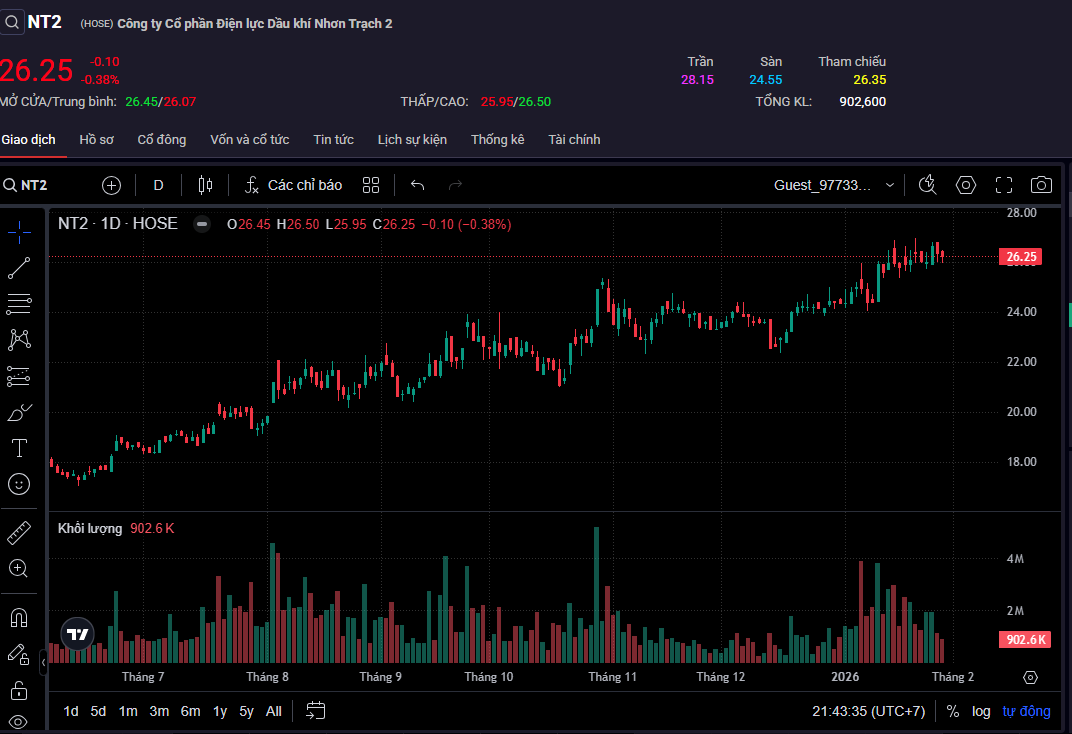Select the text annotation tool

(x=19, y=448)
